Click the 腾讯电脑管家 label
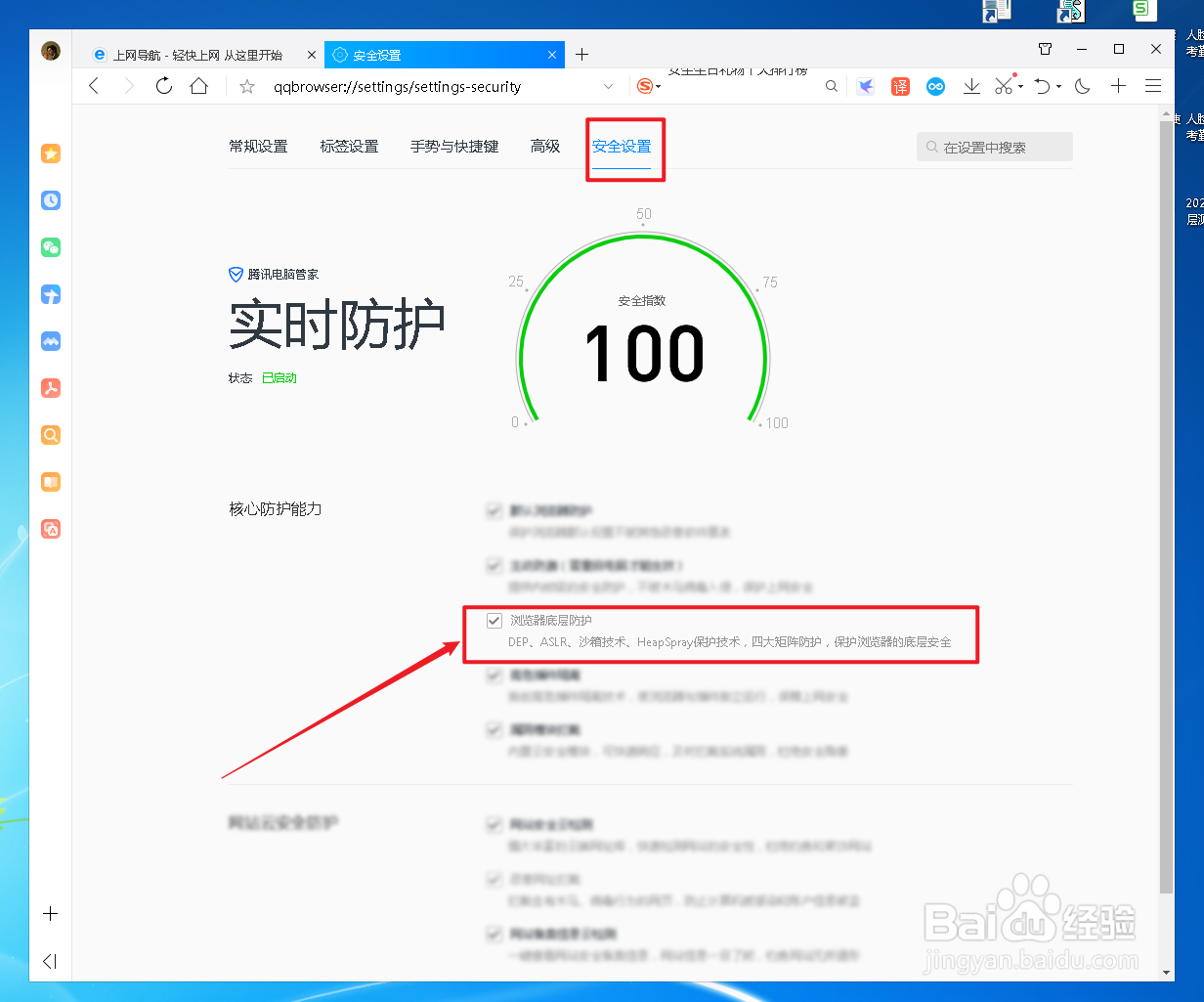Image resolution: width=1204 pixels, height=1002 pixels. [x=283, y=275]
